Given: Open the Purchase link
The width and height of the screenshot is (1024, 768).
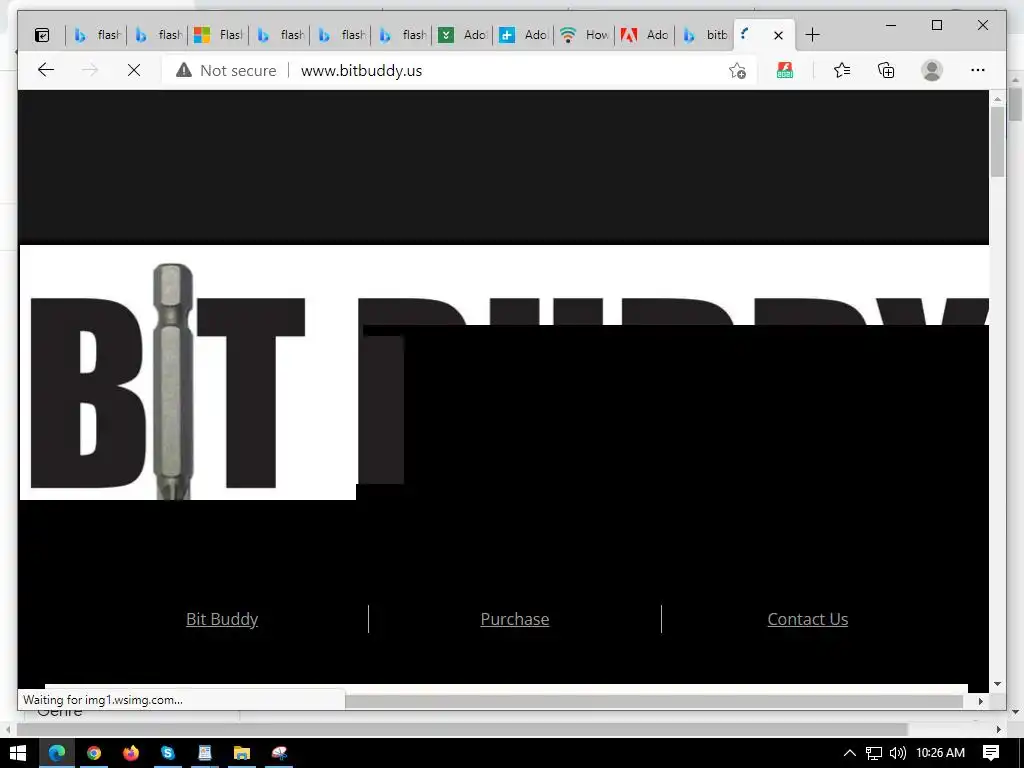Looking at the screenshot, I should click(x=515, y=619).
